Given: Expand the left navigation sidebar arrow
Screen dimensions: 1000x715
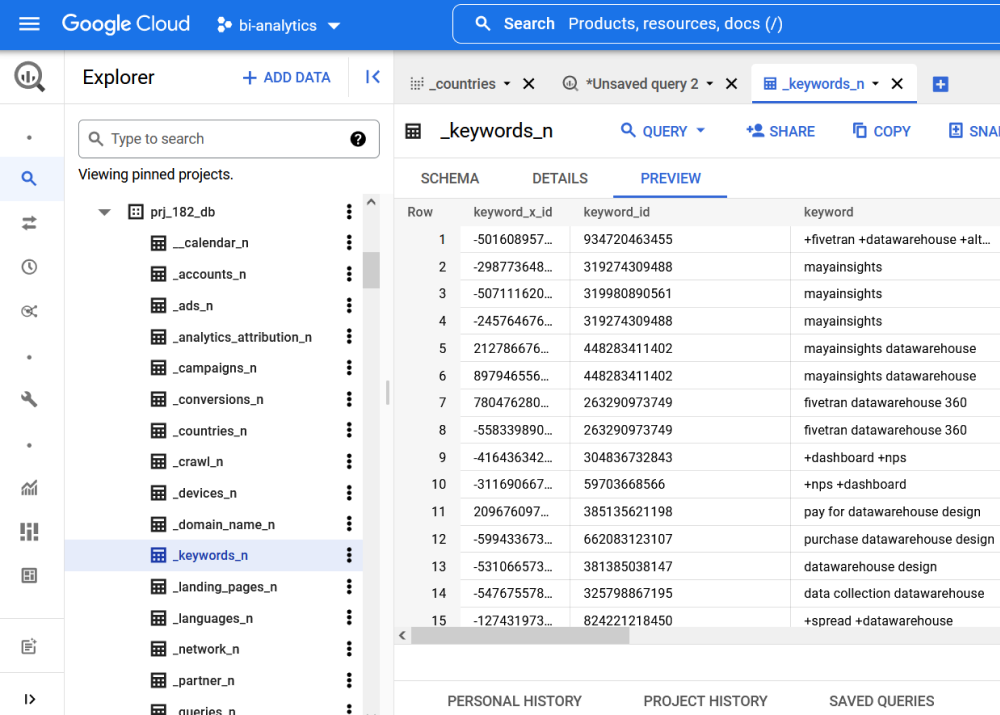Looking at the screenshot, I should tap(29, 699).
